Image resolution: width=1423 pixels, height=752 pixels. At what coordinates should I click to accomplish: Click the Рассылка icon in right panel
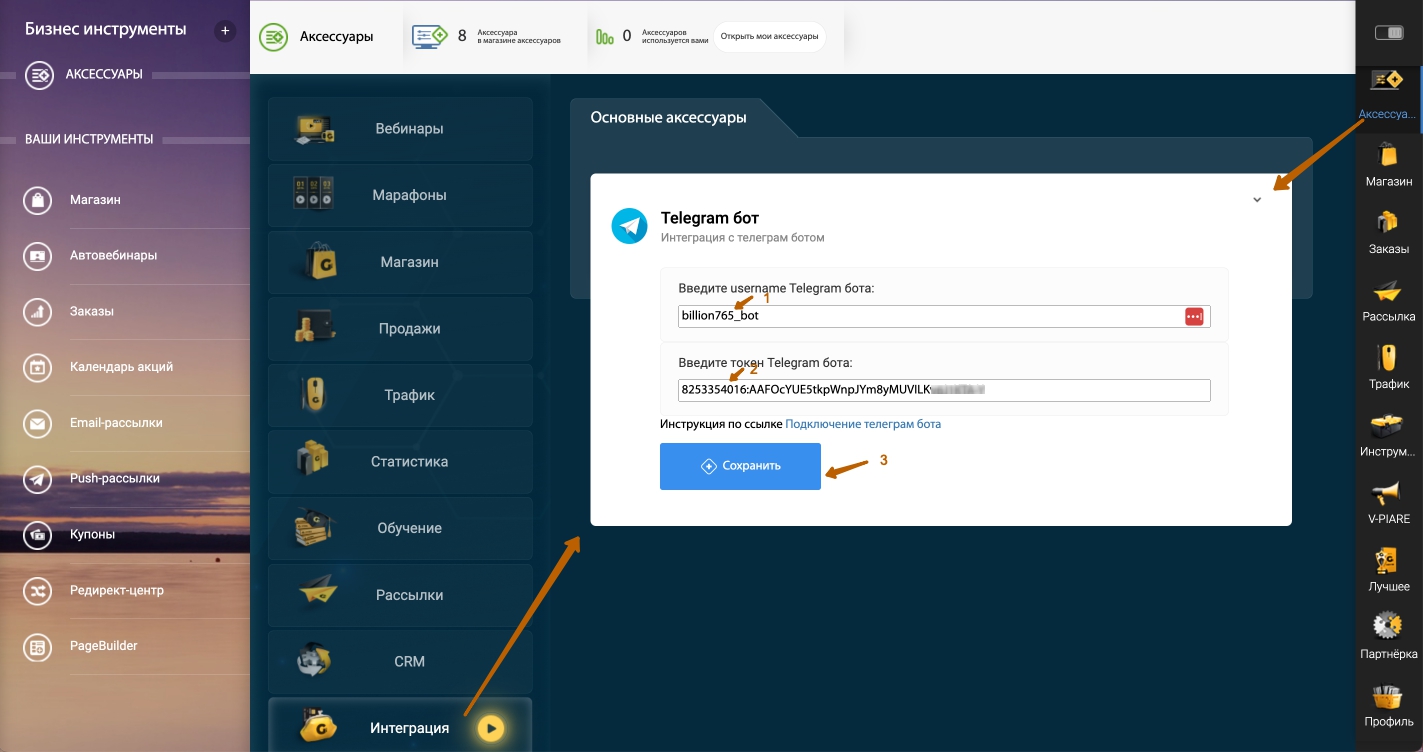point(1388,299)
